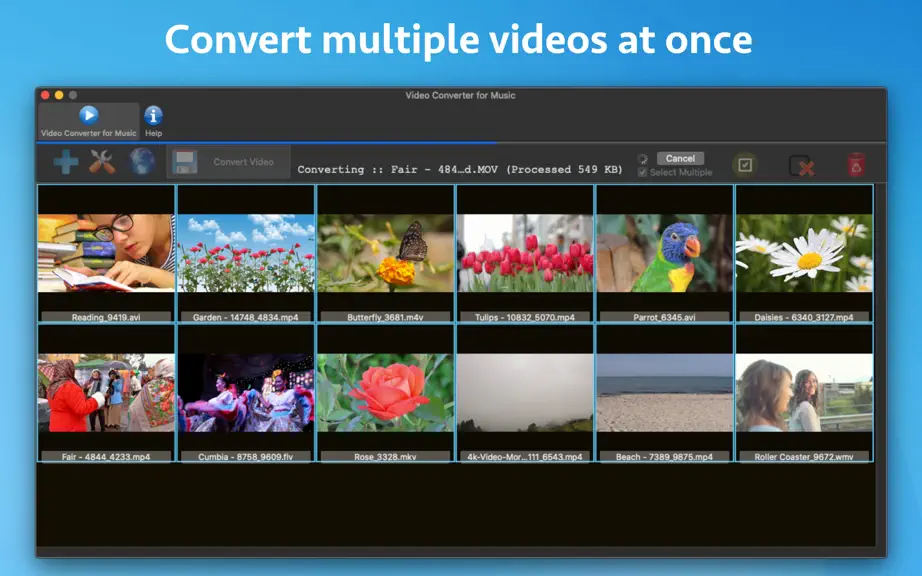The image size is (922, 576).
Task: Select the Rose_3328.mkv thumbnail
Action: 385,393
